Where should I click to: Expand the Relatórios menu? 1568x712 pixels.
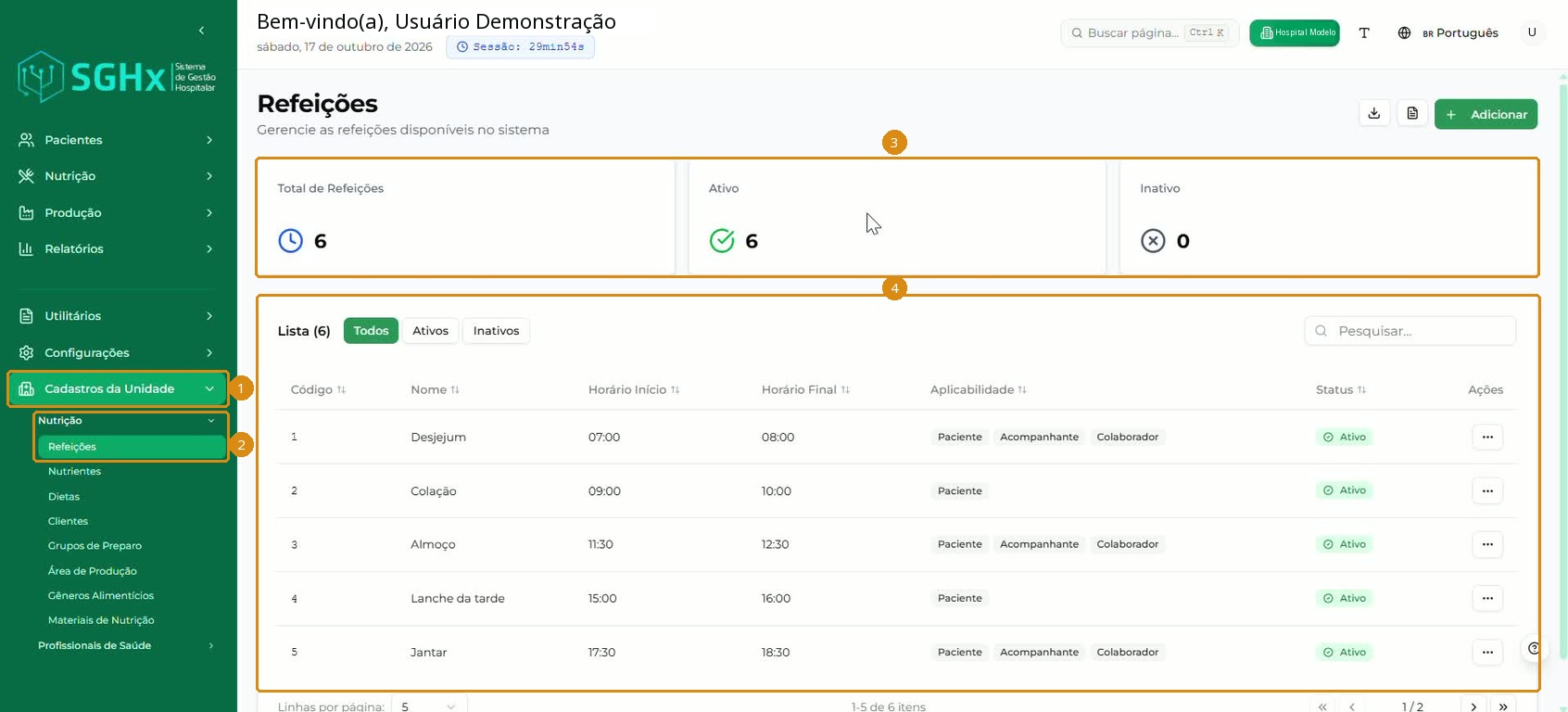(x=117, y=248)
